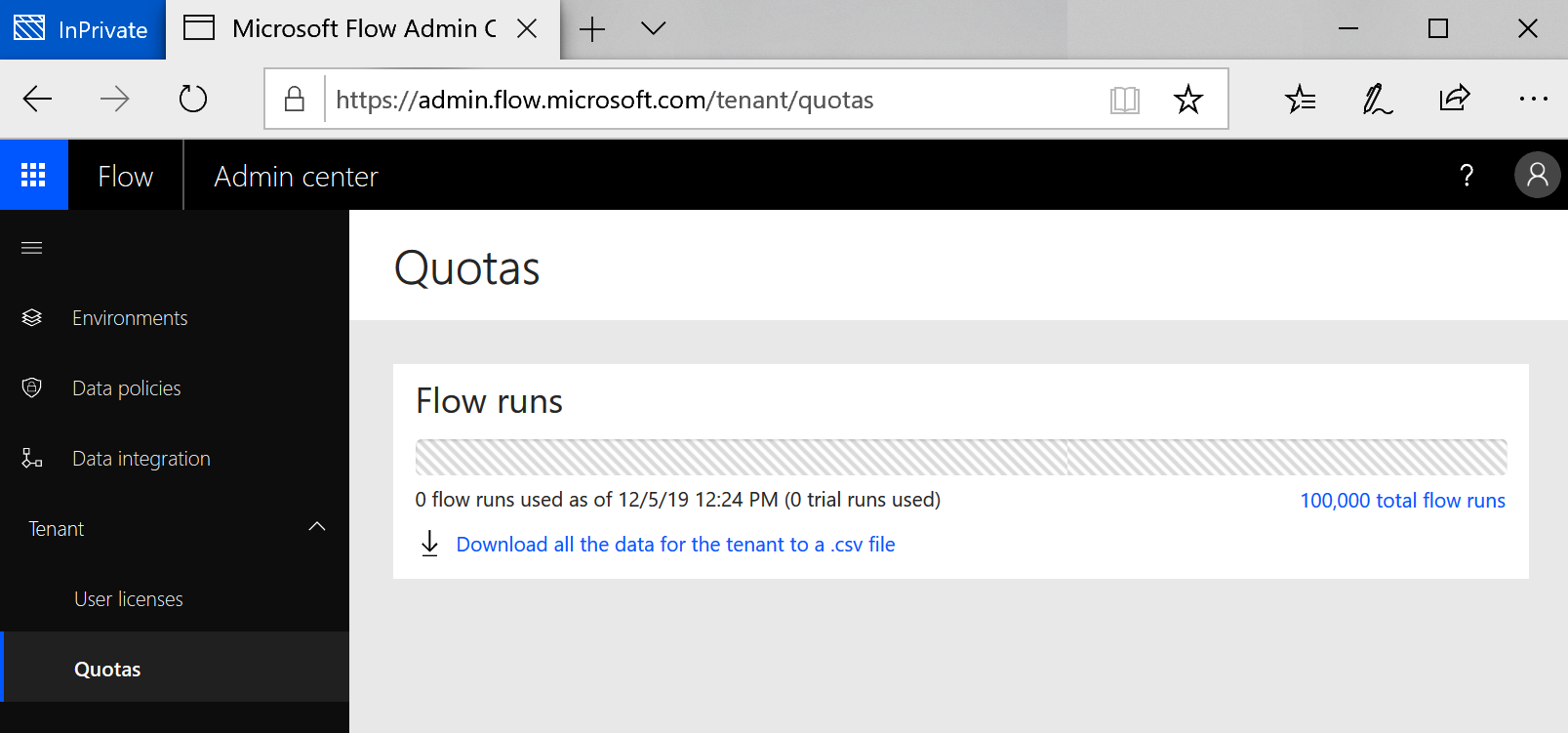Open the favorites hub icon
This screenshot has height=733, width=1568.
(x=1300, y=99)
